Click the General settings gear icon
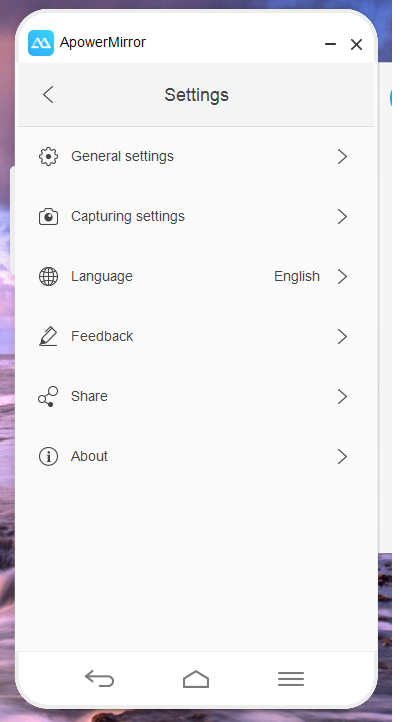 coord(48,157)
